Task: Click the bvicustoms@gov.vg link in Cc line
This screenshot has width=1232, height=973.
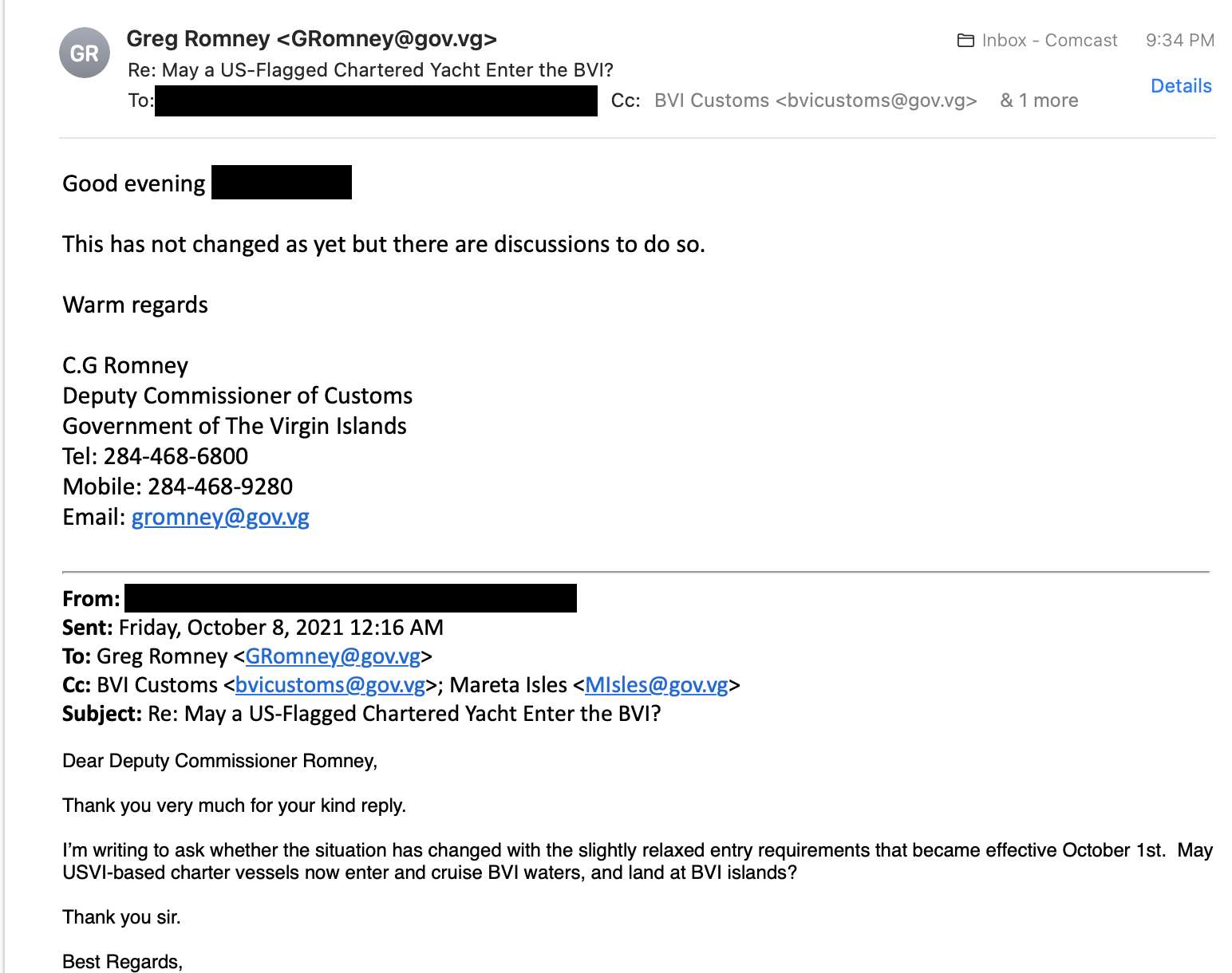Action: click(x=330, y=685)
